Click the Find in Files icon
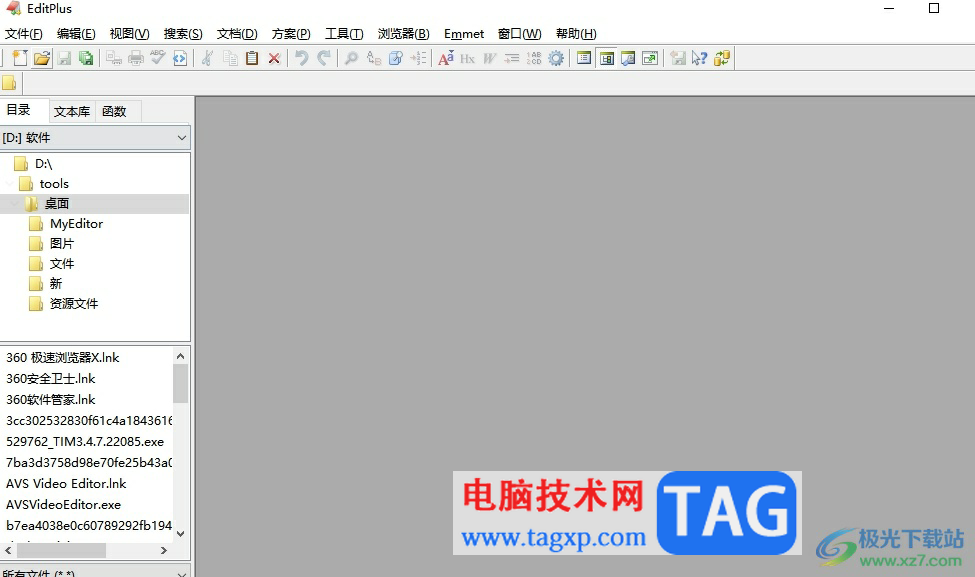The width and height of the screenshot is (975, 577). pos(395,58)
